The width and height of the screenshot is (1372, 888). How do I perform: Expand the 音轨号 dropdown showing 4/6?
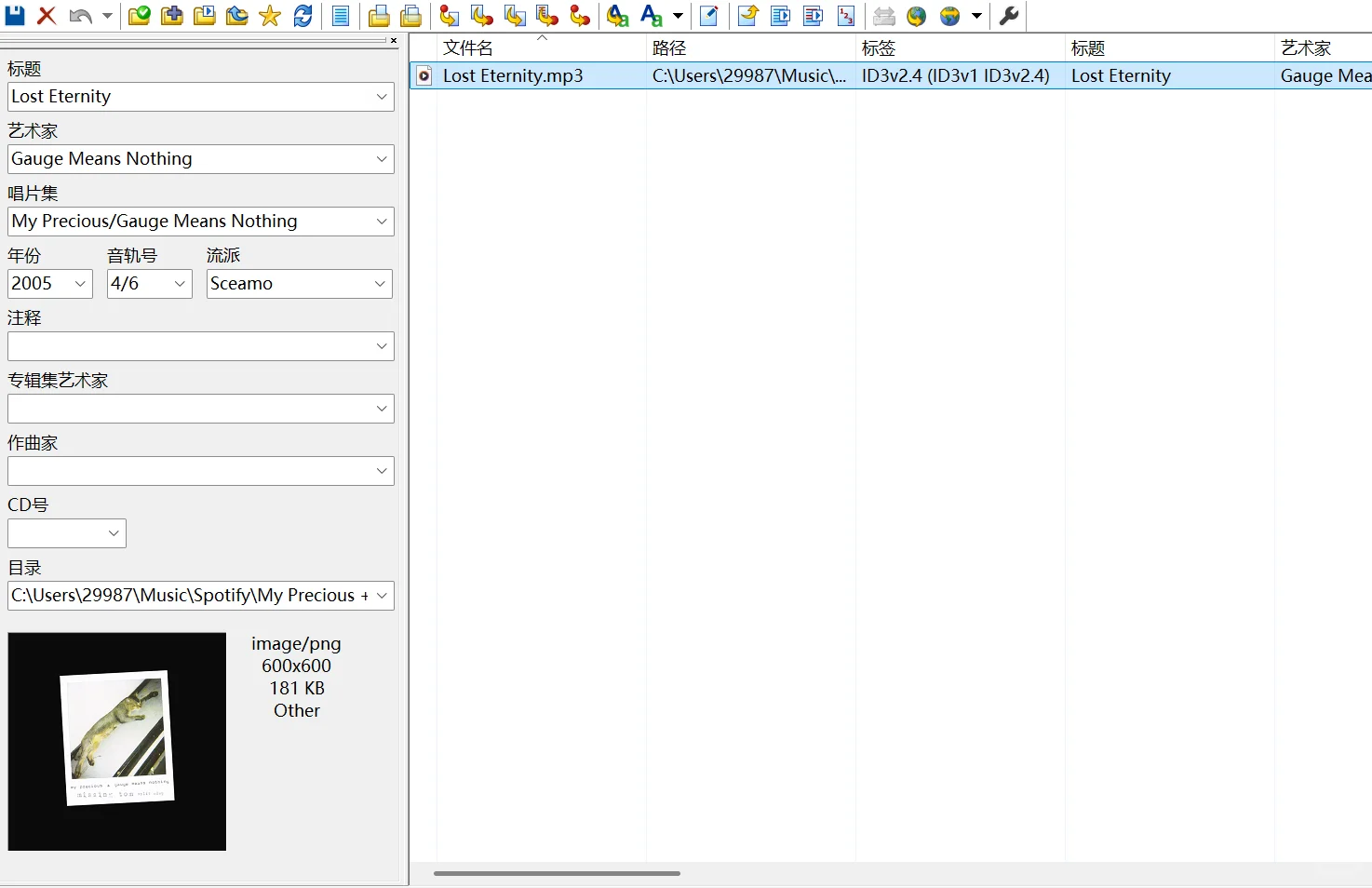(180, 284)
